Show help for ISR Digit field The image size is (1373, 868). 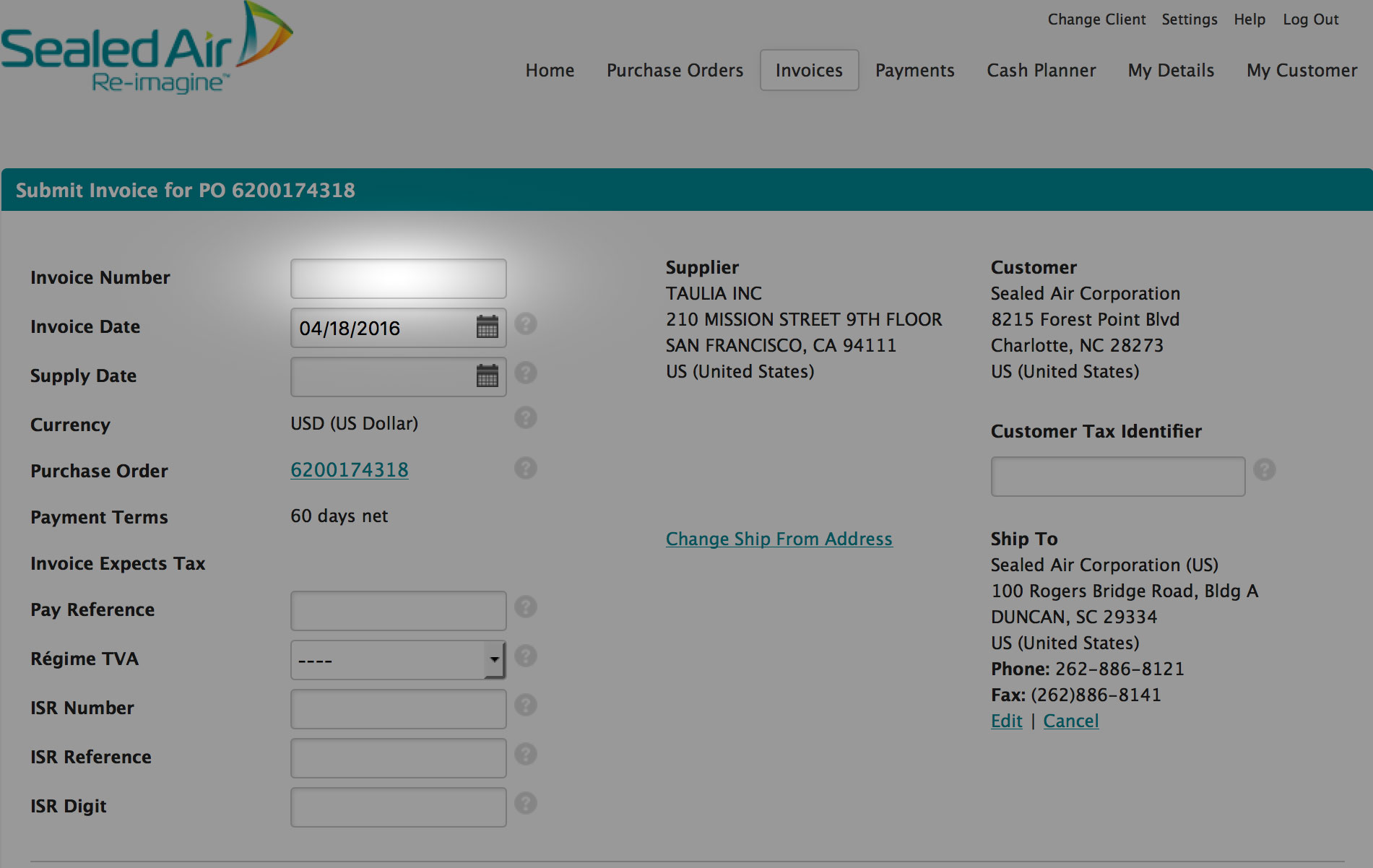(x=526, y=803)
